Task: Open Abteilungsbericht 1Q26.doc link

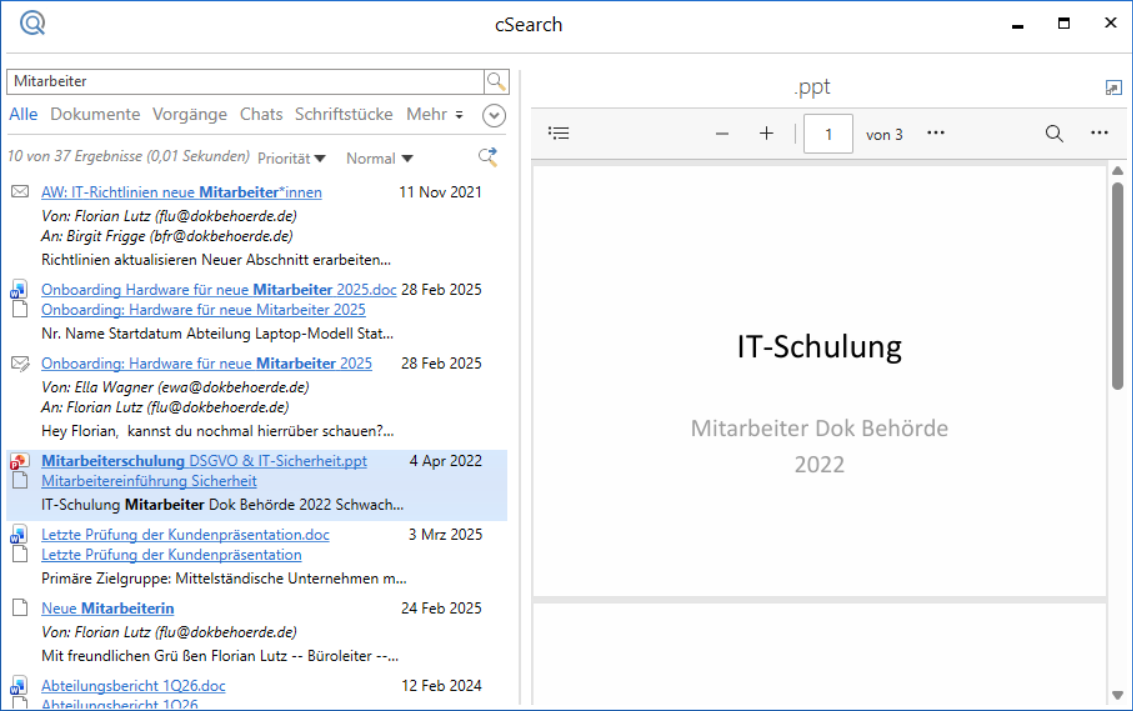Action: point(133,686)
